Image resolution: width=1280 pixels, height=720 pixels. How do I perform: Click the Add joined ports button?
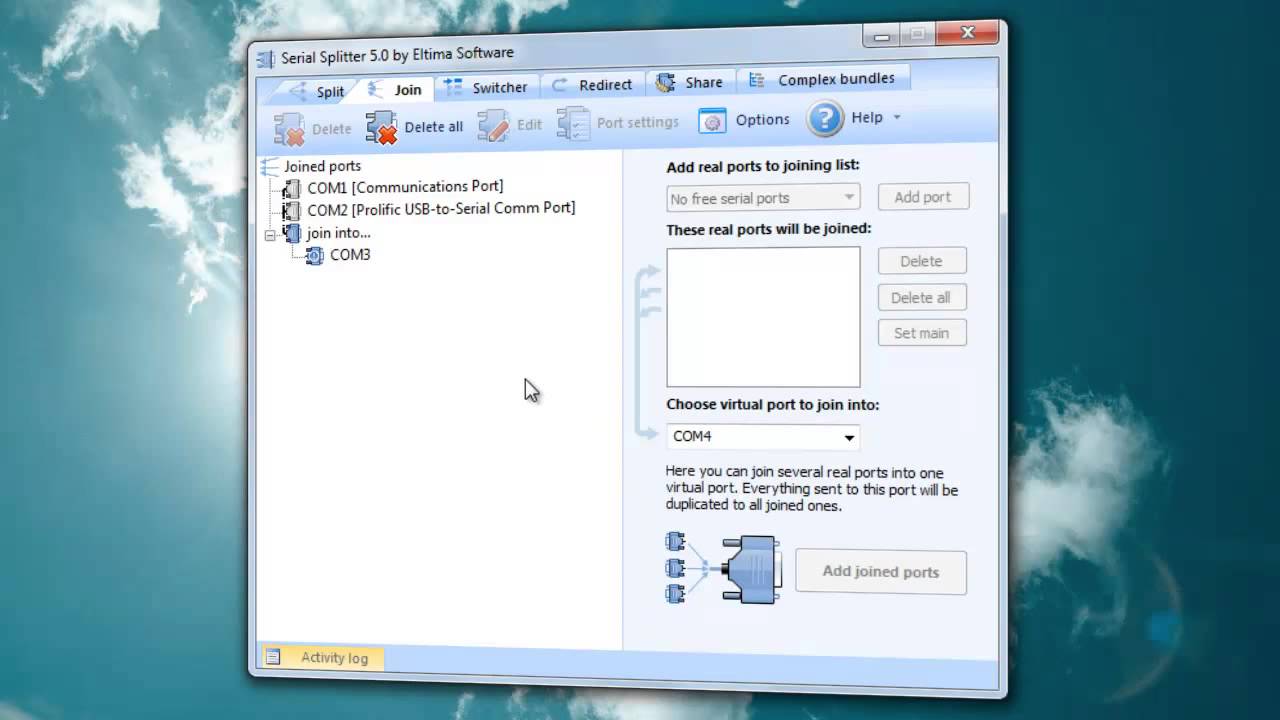[881, 572]
